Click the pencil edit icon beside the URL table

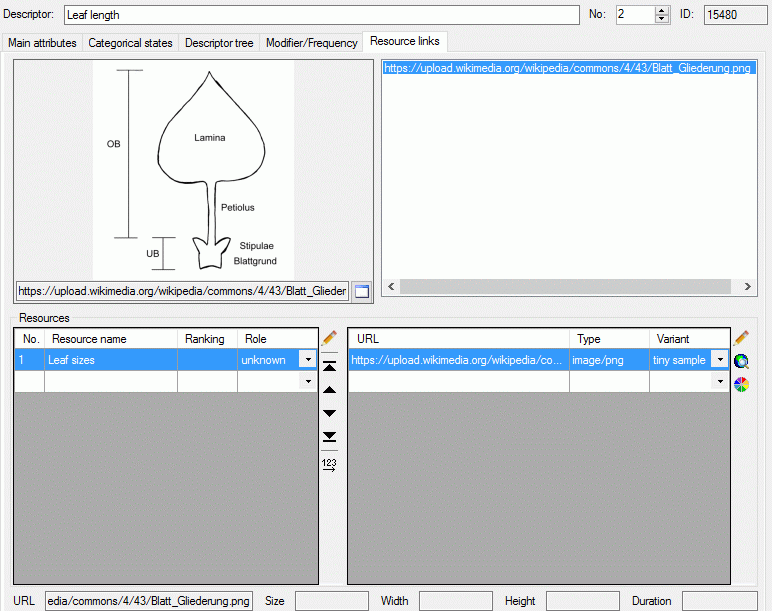point(741,339)
